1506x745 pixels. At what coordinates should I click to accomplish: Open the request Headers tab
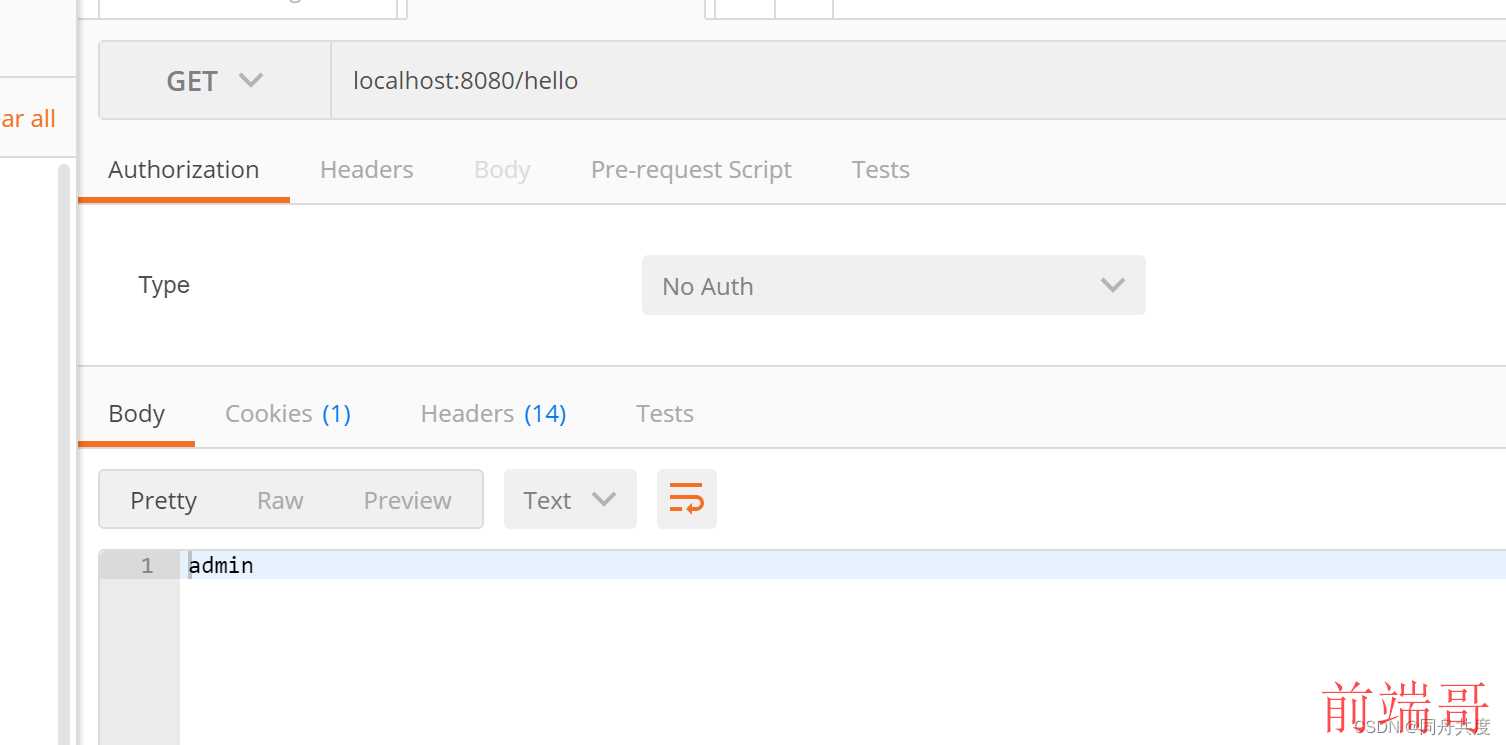[366, 170]
